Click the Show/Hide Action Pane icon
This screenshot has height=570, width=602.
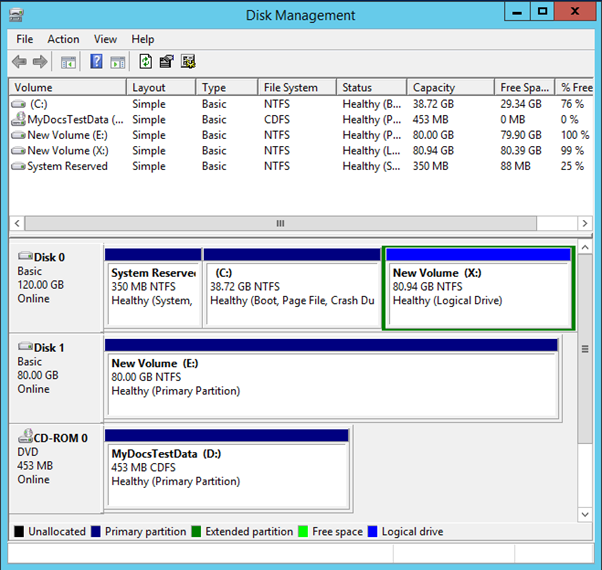pos(117,62)
